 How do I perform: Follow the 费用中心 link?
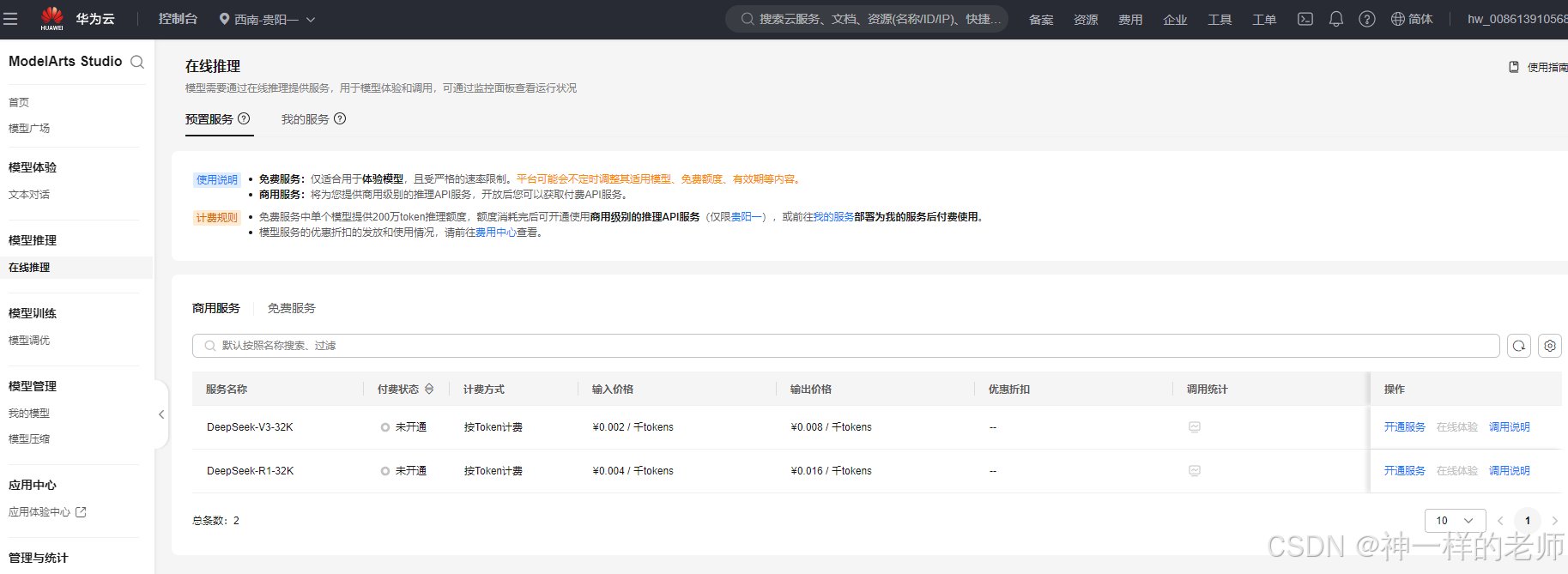click(x=496, y=233)
